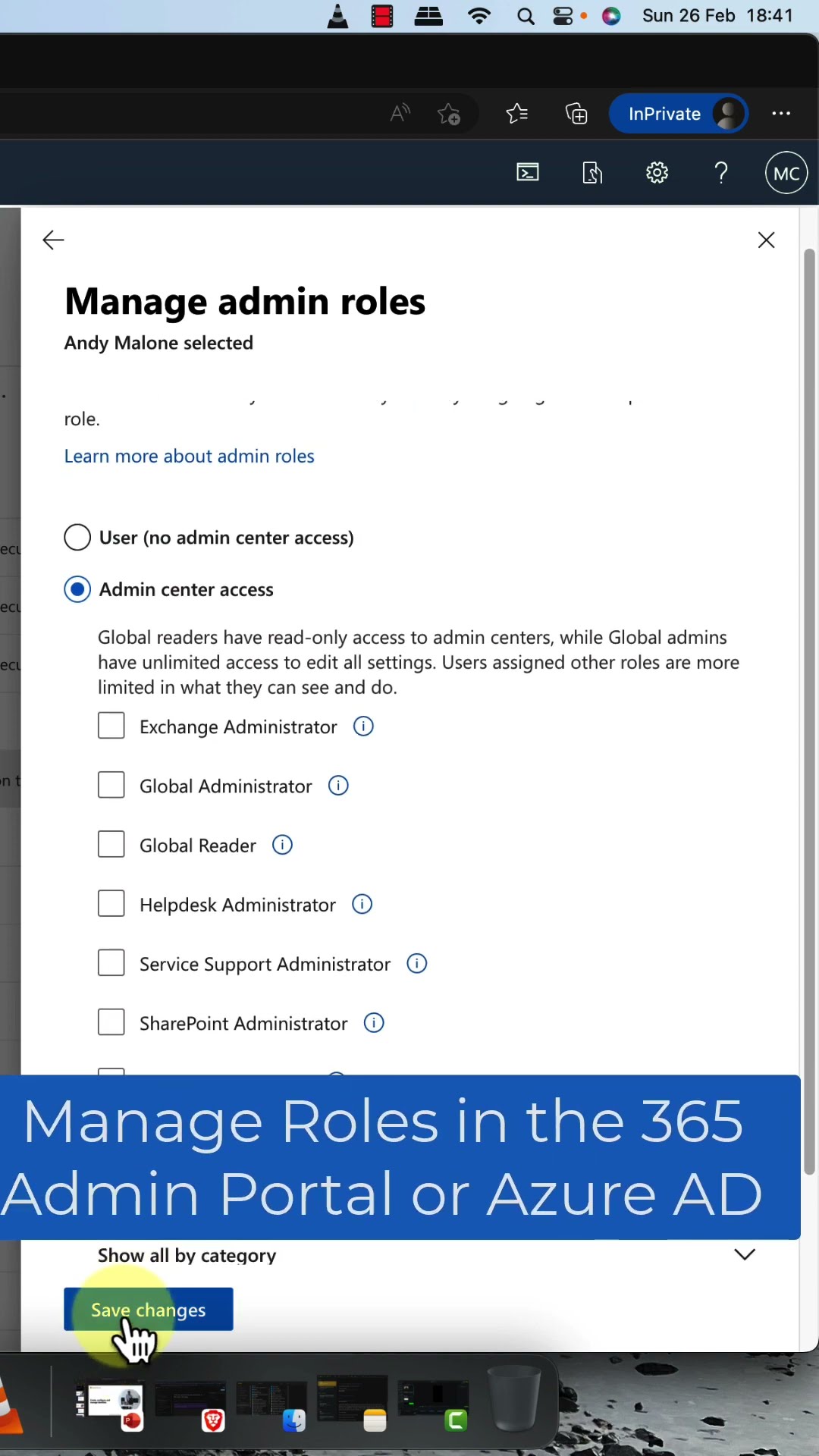Viewport: 819px width, 1456px height.
Task: Open the browser collections icon
Action: tap(576, 114)
